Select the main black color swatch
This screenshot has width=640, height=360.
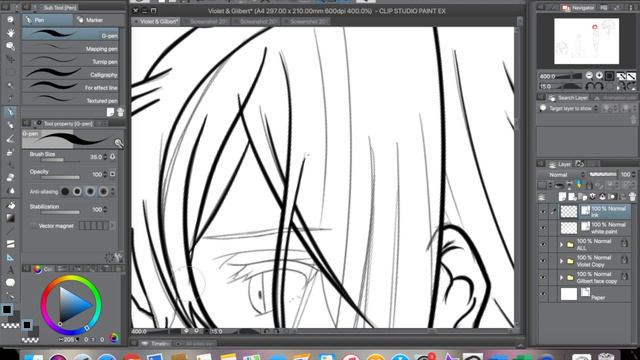(x=7, y=309)
